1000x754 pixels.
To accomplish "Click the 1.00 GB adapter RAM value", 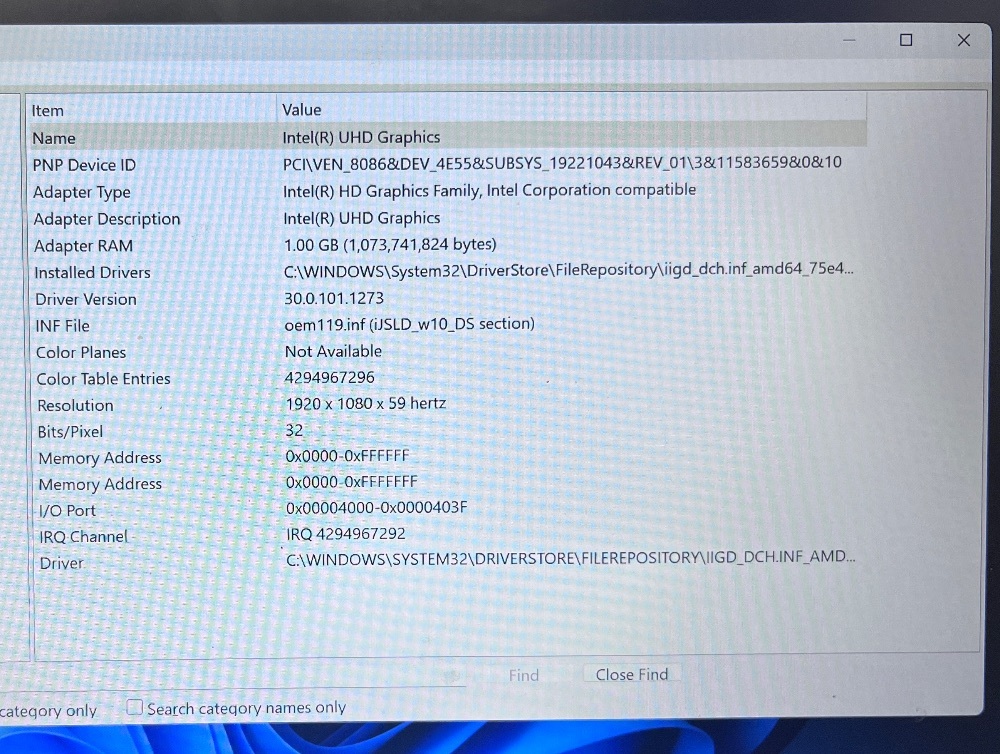I will [x=390, y=244].
